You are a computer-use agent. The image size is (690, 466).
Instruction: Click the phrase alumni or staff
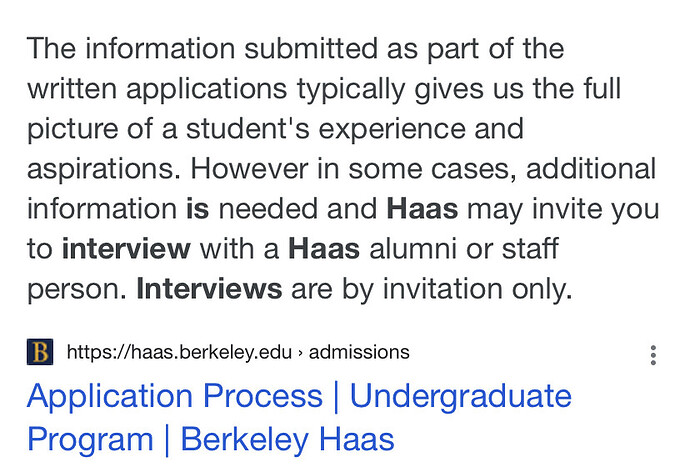pyautogui.click(x=464, y=249)
